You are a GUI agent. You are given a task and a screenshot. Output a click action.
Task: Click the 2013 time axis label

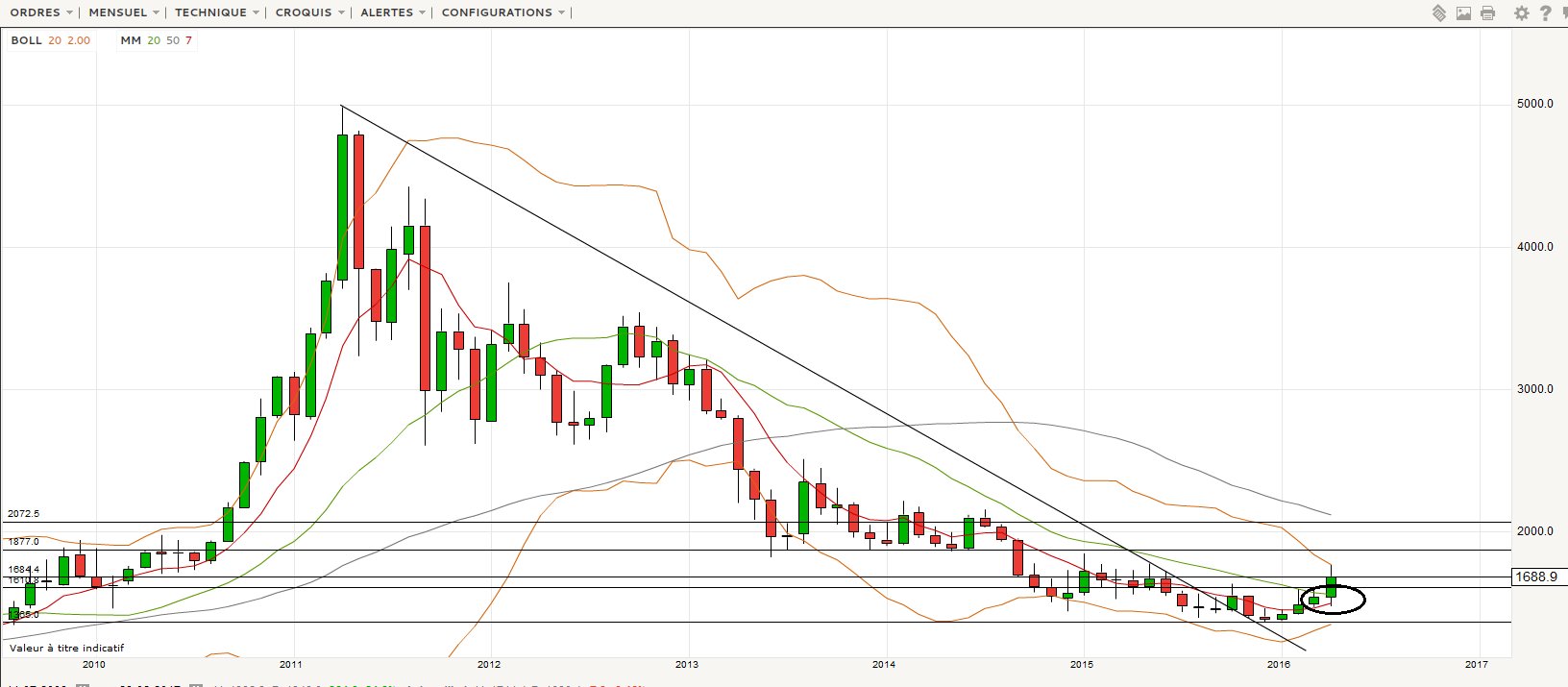click(x=687, y=664)
